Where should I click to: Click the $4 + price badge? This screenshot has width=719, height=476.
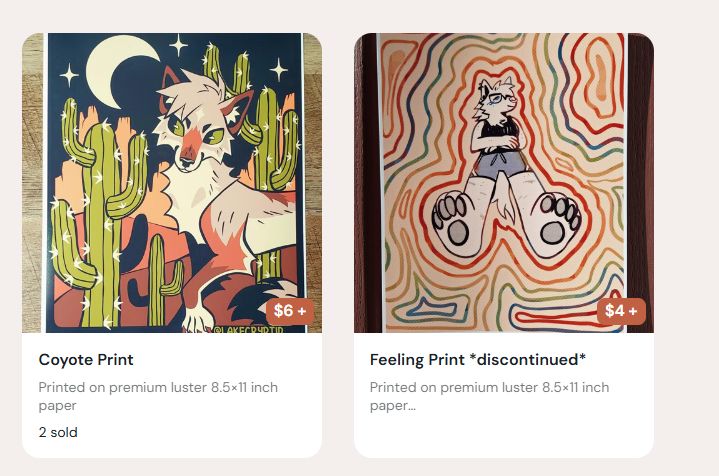tap(621, 311)
